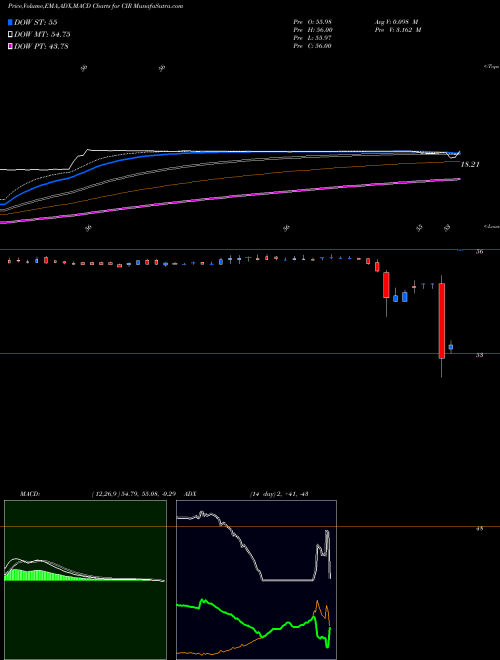Screen dimensions: 500x660
Task: Click the Avg V: 0.098 M value
Action: coord(396,22)
